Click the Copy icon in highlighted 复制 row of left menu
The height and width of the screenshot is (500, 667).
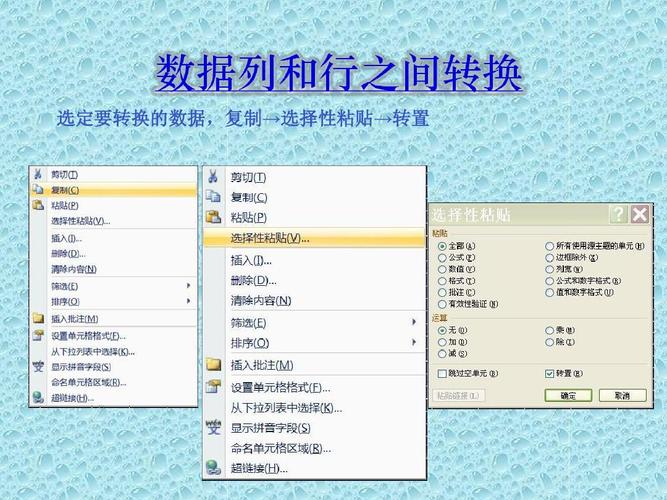(38, 190)
